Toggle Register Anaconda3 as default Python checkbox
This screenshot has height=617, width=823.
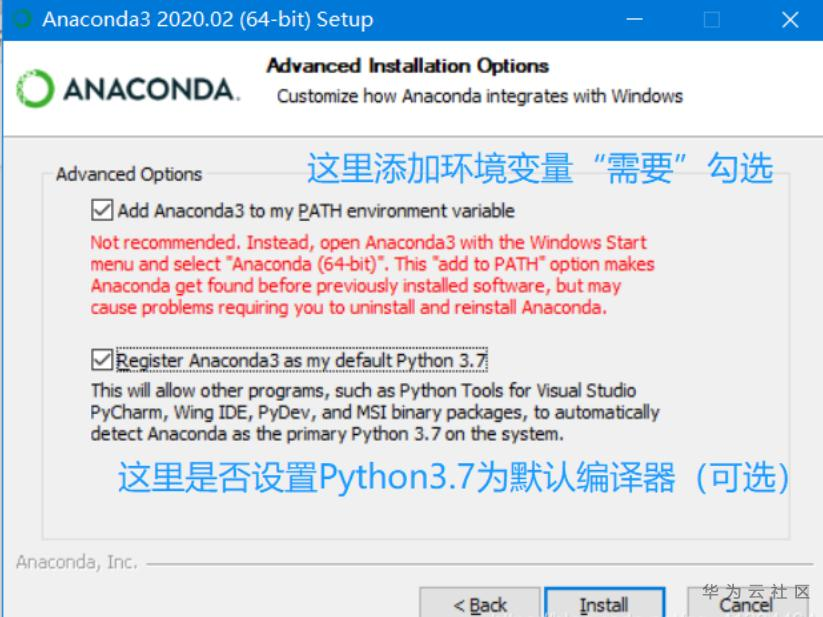click(102, 360)
